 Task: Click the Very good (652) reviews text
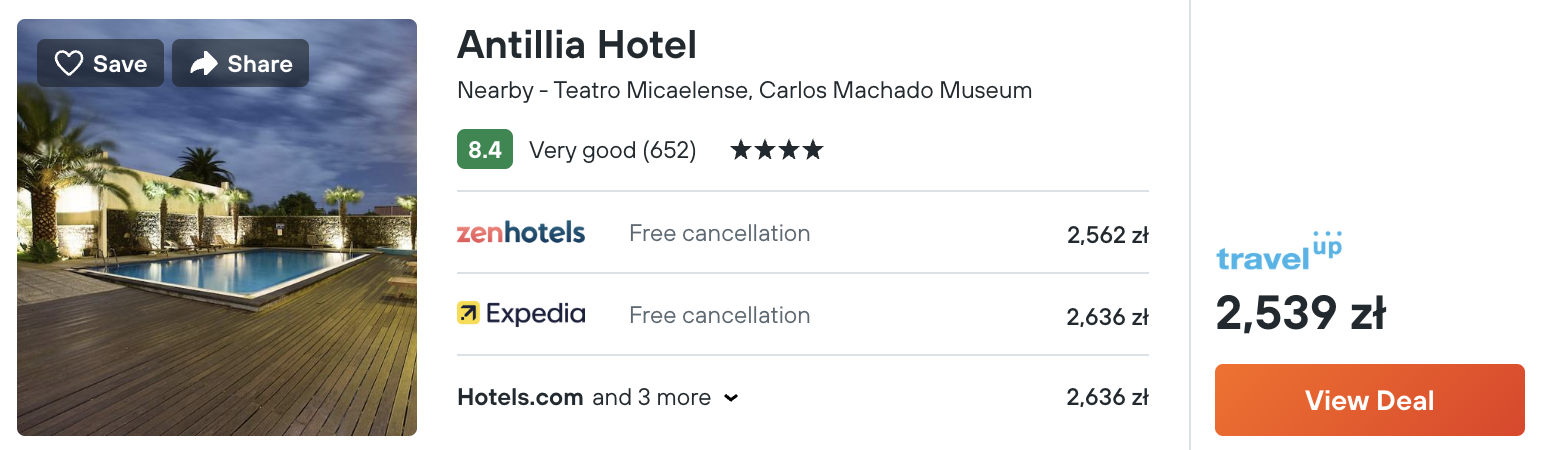coord(612,150)
